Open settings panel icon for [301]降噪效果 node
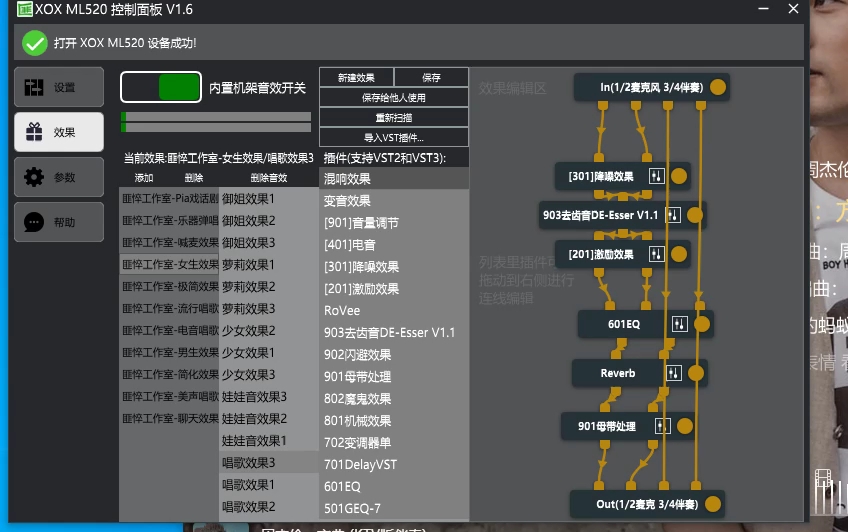The image size is (848, 532). (656, 176)
